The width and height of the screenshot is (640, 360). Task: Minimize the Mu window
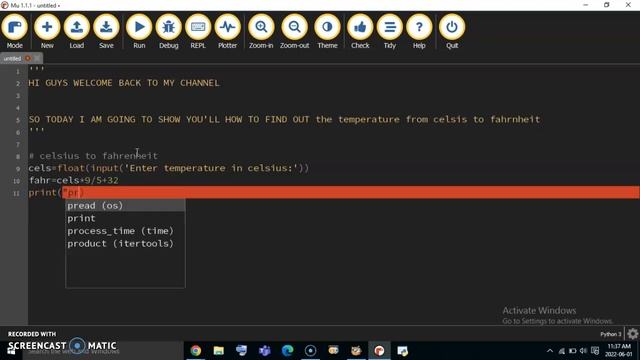coord(586,5)
